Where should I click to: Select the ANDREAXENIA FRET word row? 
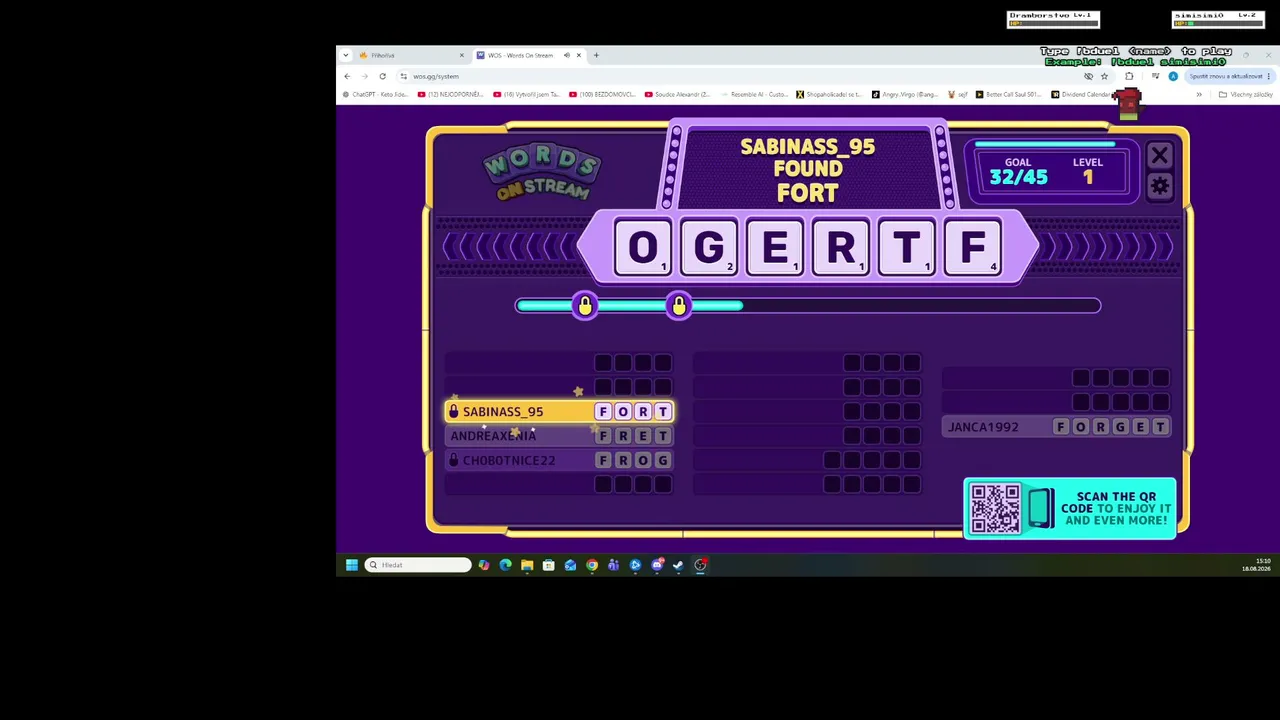click(x=559, y=436)
